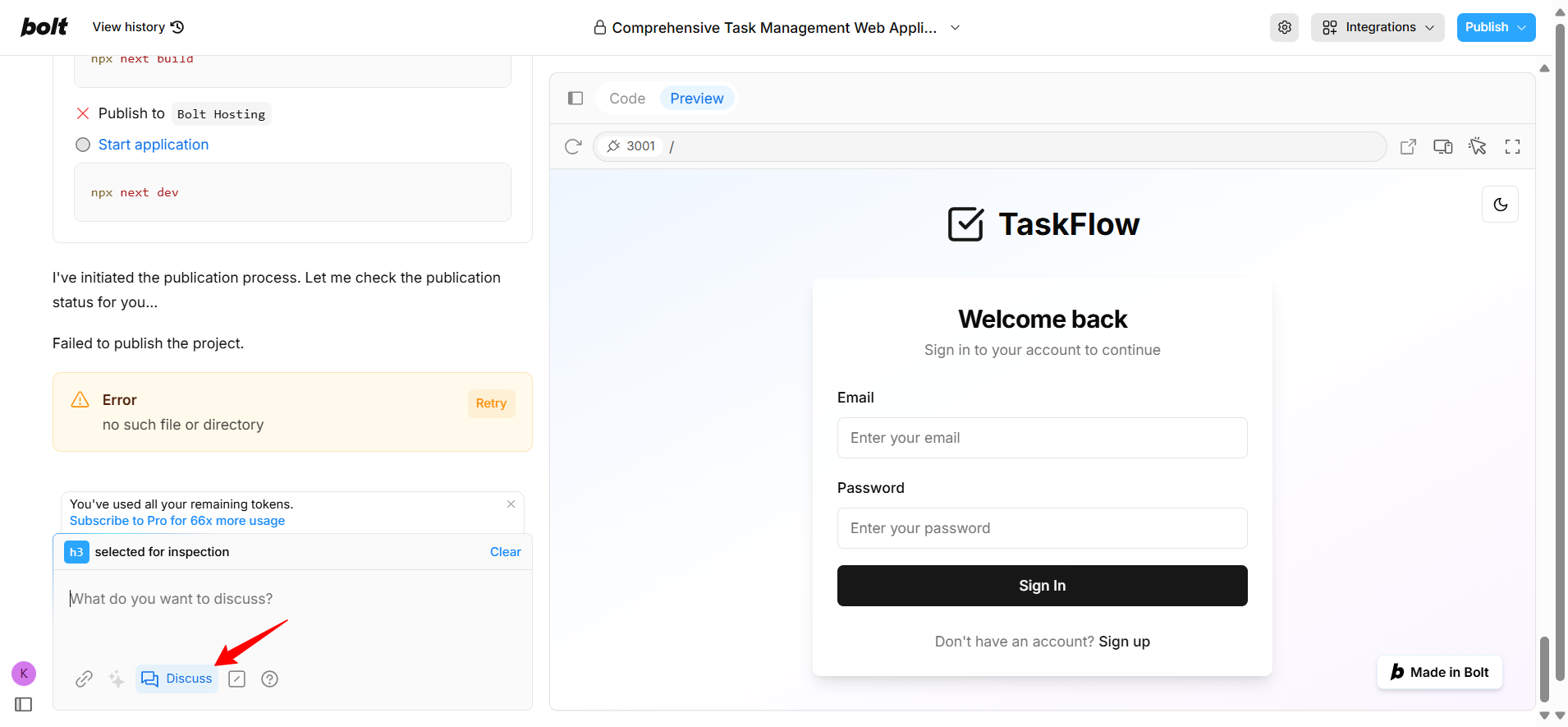
Task: Click the Start application status circle
Action: click(x=83, y=145)
